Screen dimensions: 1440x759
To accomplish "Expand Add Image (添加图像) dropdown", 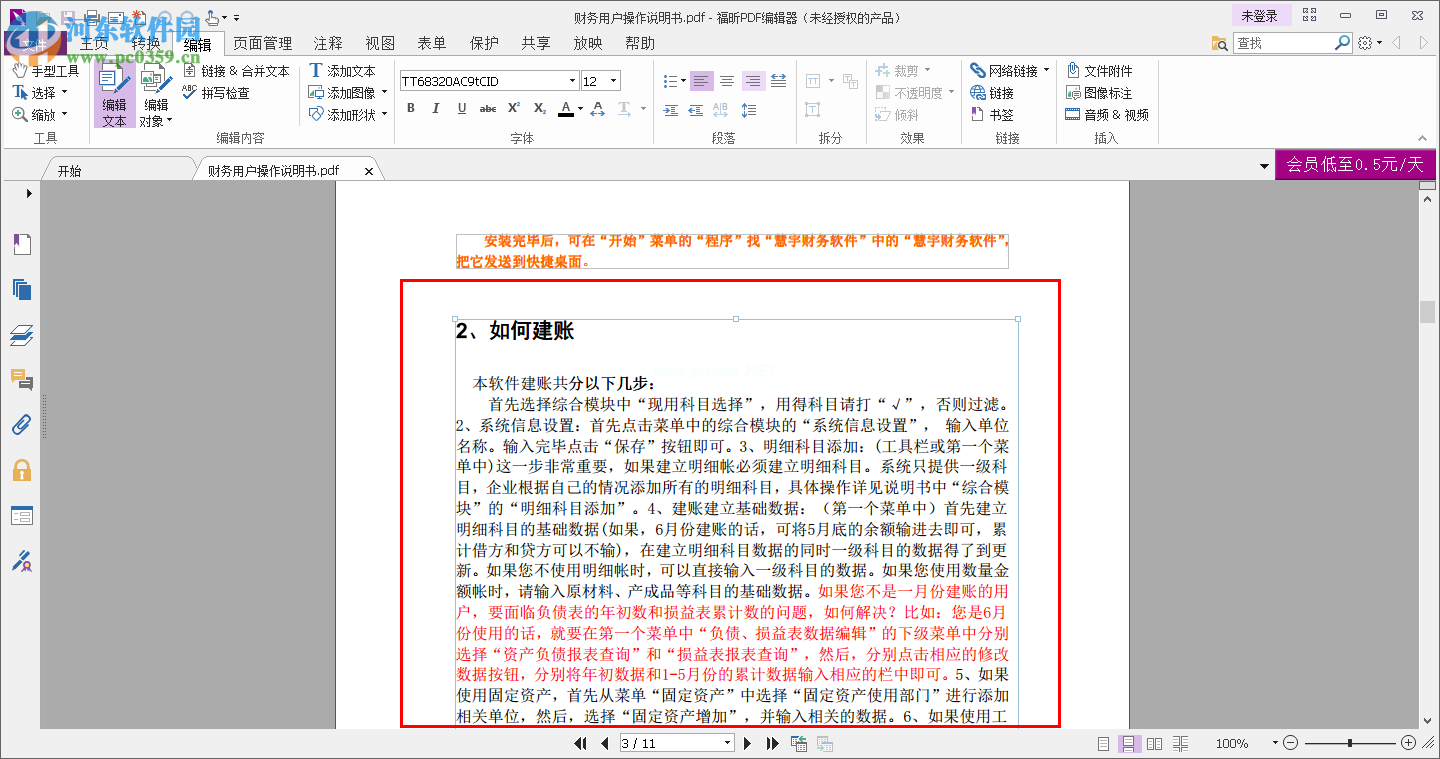I will click(x=384, y=93).
